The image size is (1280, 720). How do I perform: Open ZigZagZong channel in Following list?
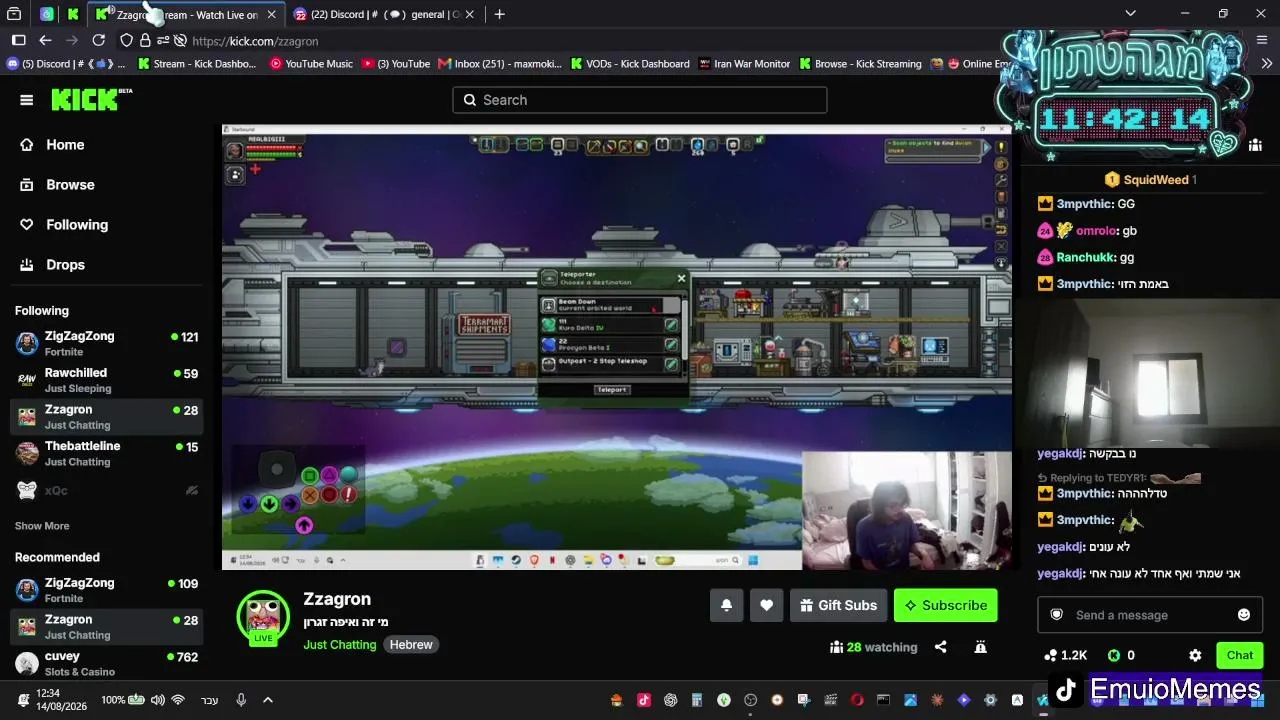click(106, 344)
